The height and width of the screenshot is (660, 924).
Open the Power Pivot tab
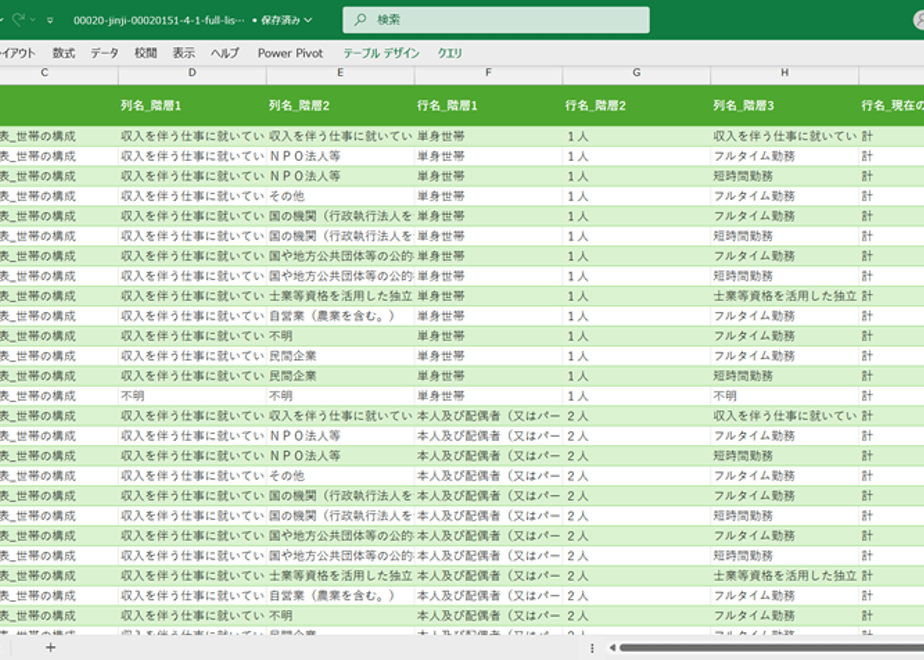tap(290, 53)
